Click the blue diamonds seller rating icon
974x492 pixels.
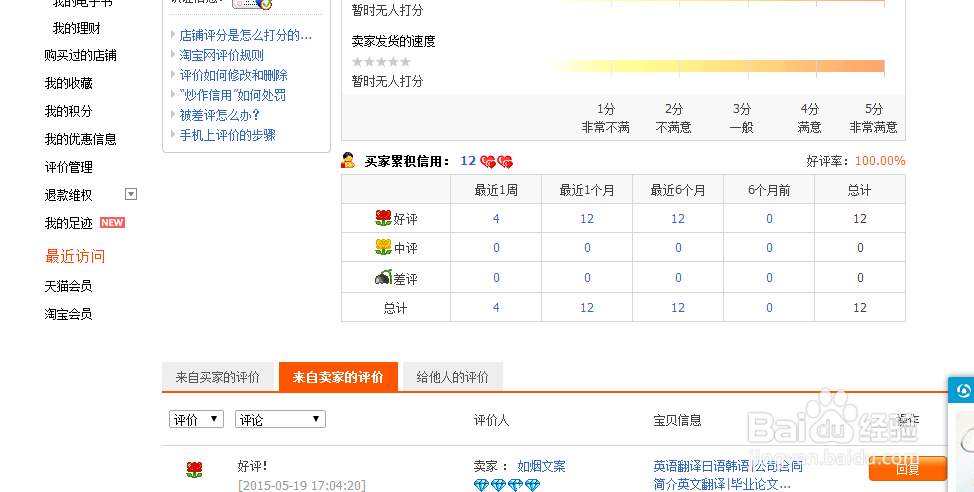(507, 485)
